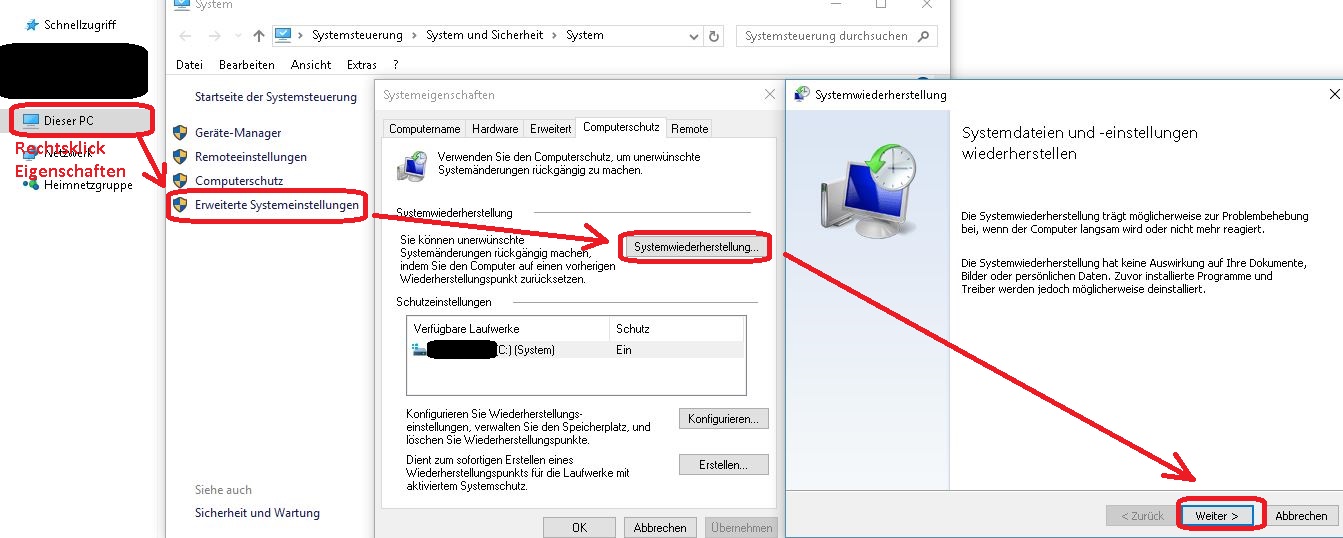The height and width of the screenshot is (538, 1343).
Task: Open the Bearbeiten menu
Action: (x=247, y=65)
